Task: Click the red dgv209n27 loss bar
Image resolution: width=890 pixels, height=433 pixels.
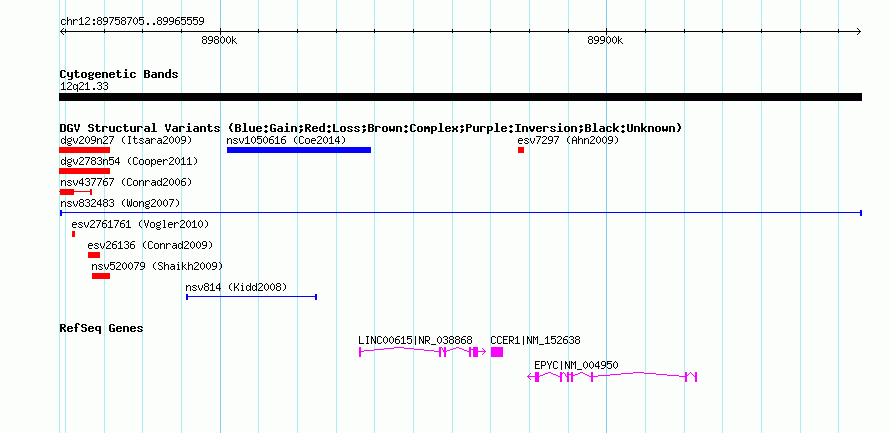Action: coord(85,150)
